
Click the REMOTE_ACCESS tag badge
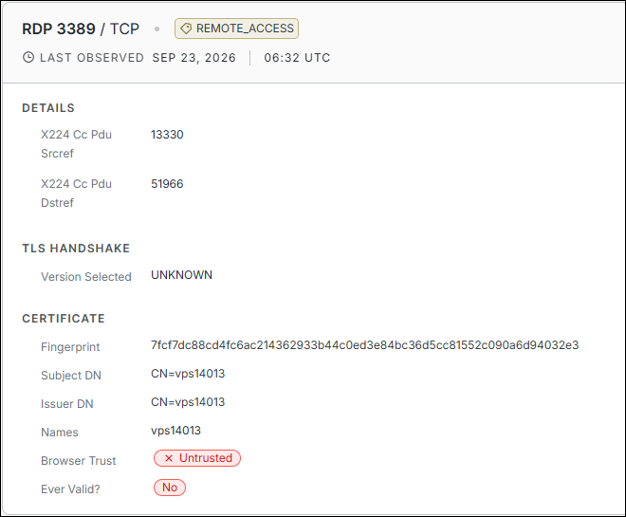(x=236, y=28)
